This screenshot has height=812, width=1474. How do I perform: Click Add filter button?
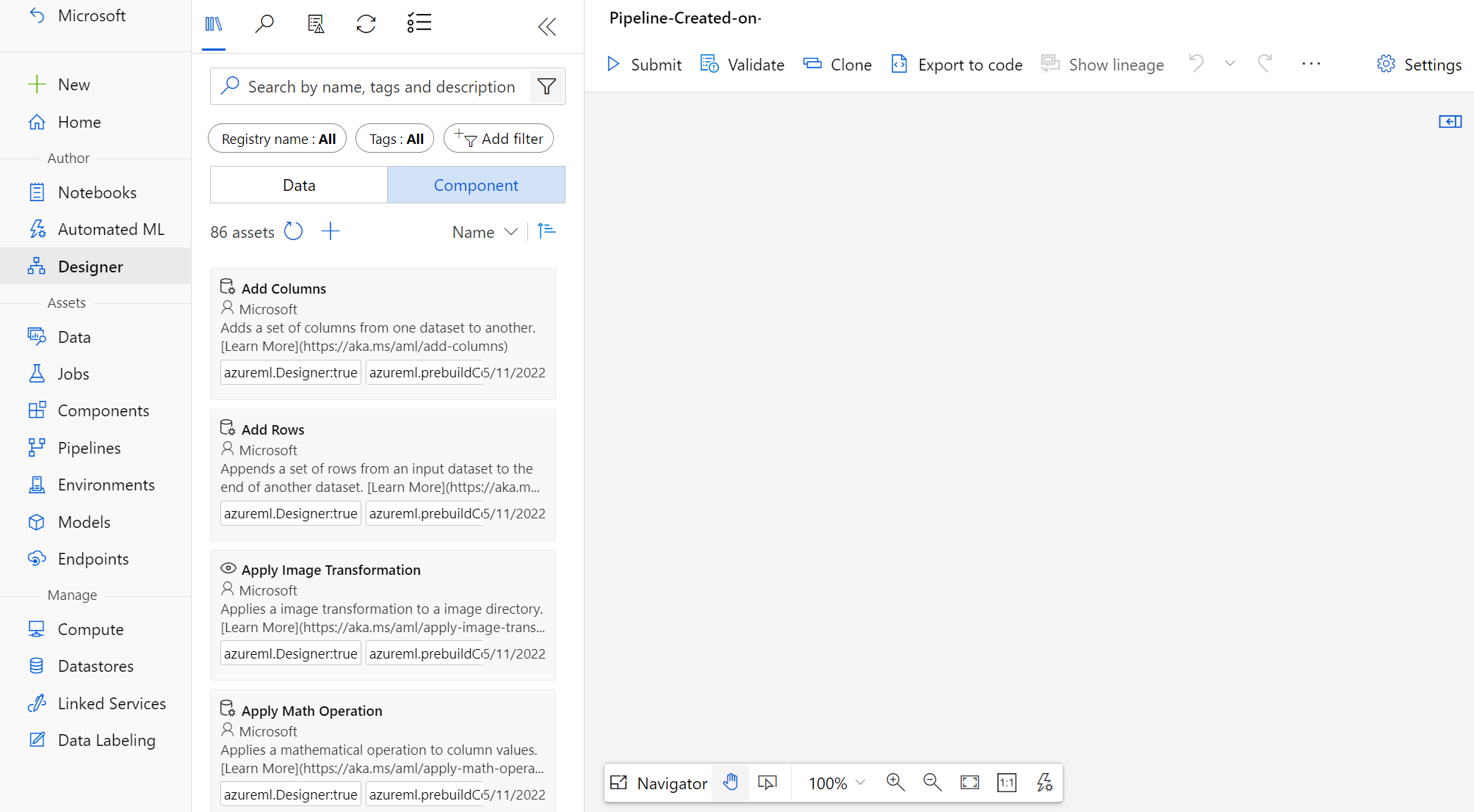coord(499,138)
